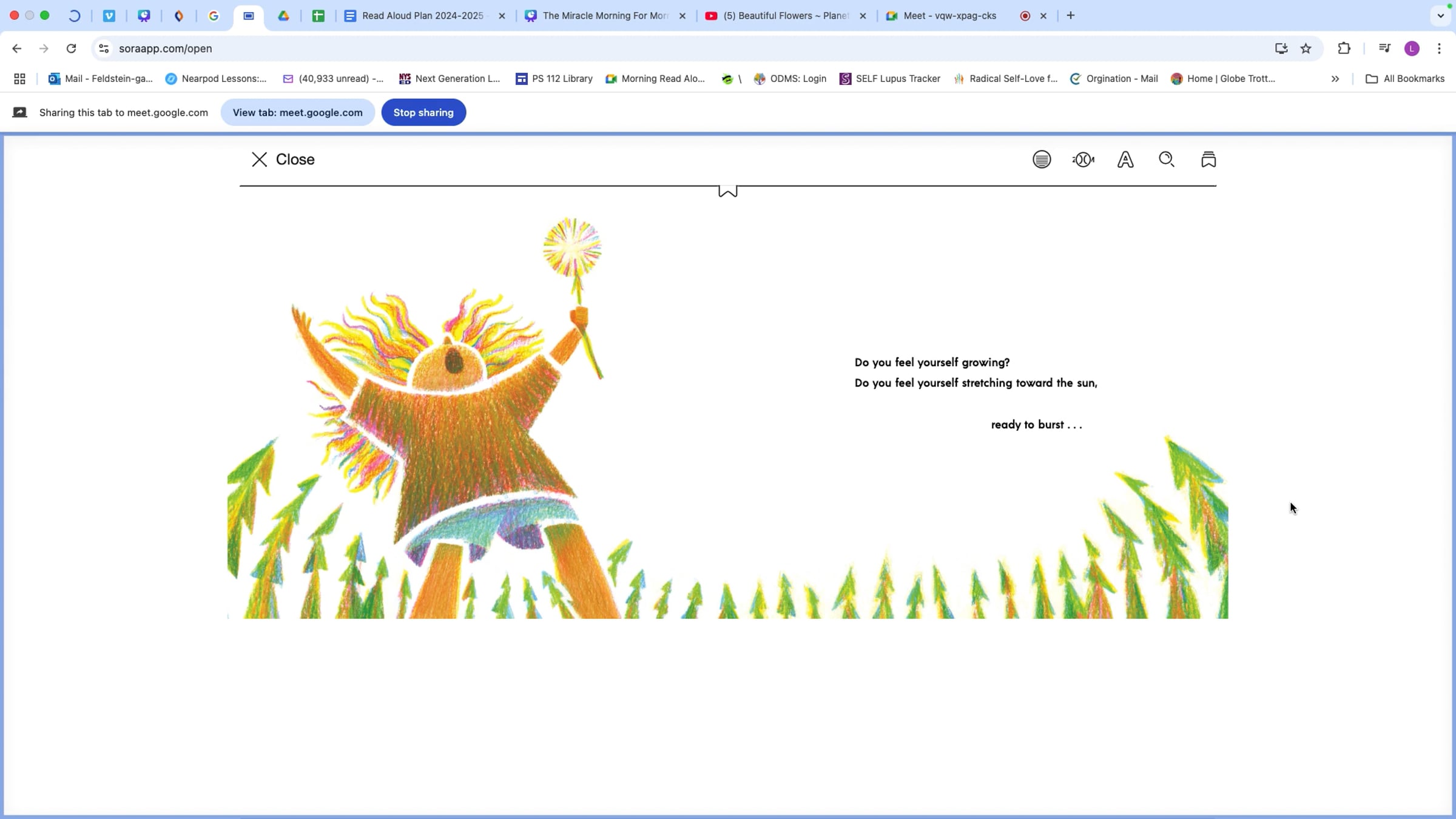Reload the soraapp.com page

coord(71,49)
